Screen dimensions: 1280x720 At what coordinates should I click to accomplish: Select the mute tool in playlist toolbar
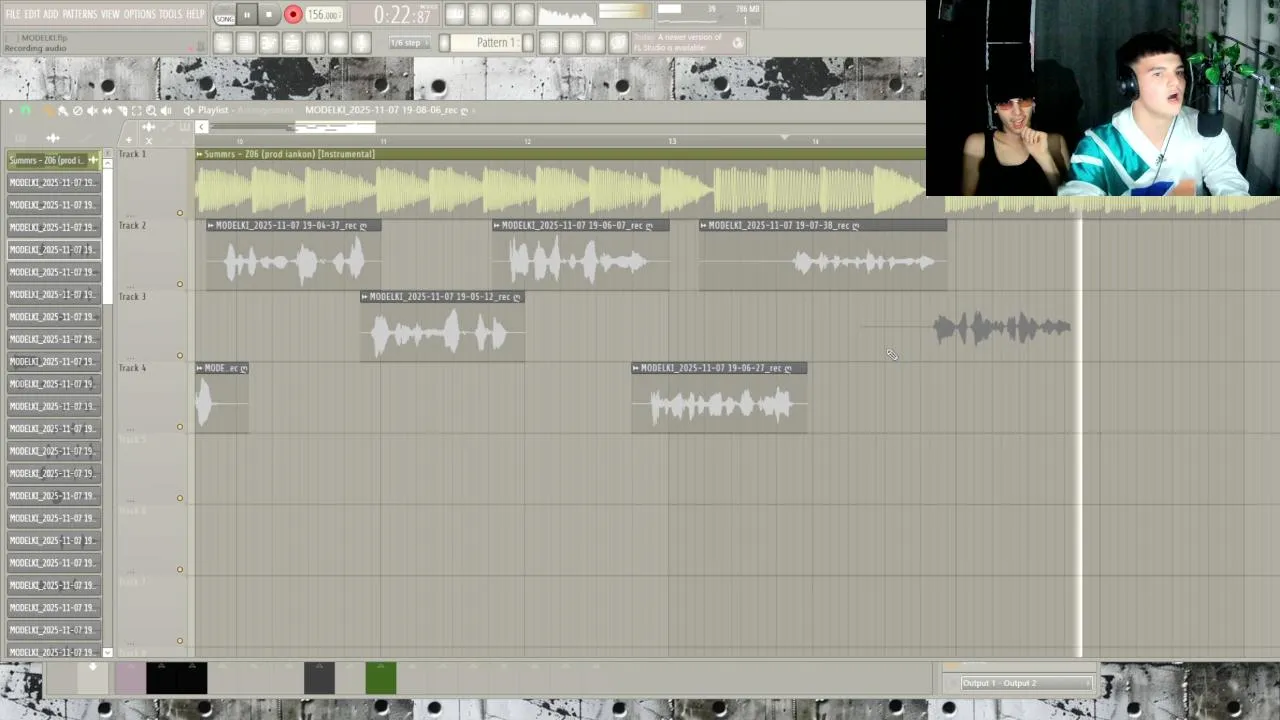92,110
